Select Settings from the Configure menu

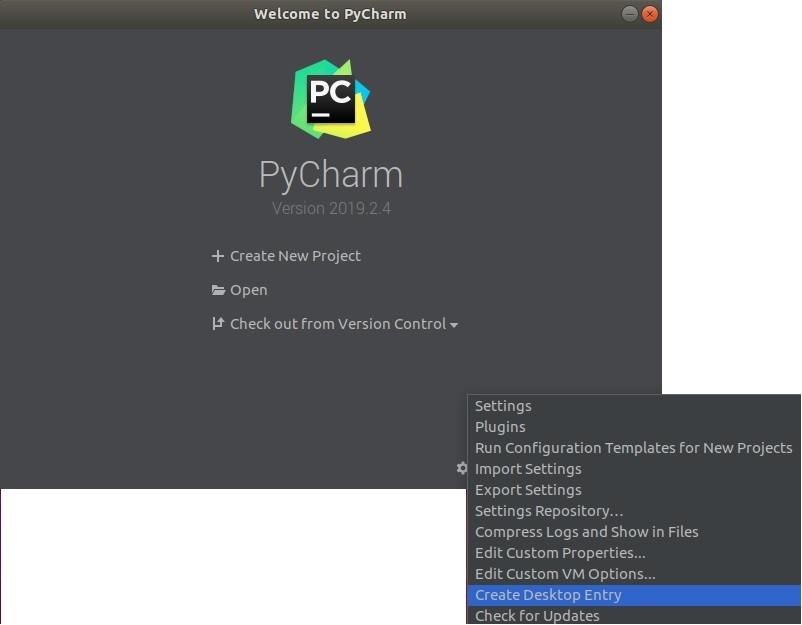click(x=634, y=406)
